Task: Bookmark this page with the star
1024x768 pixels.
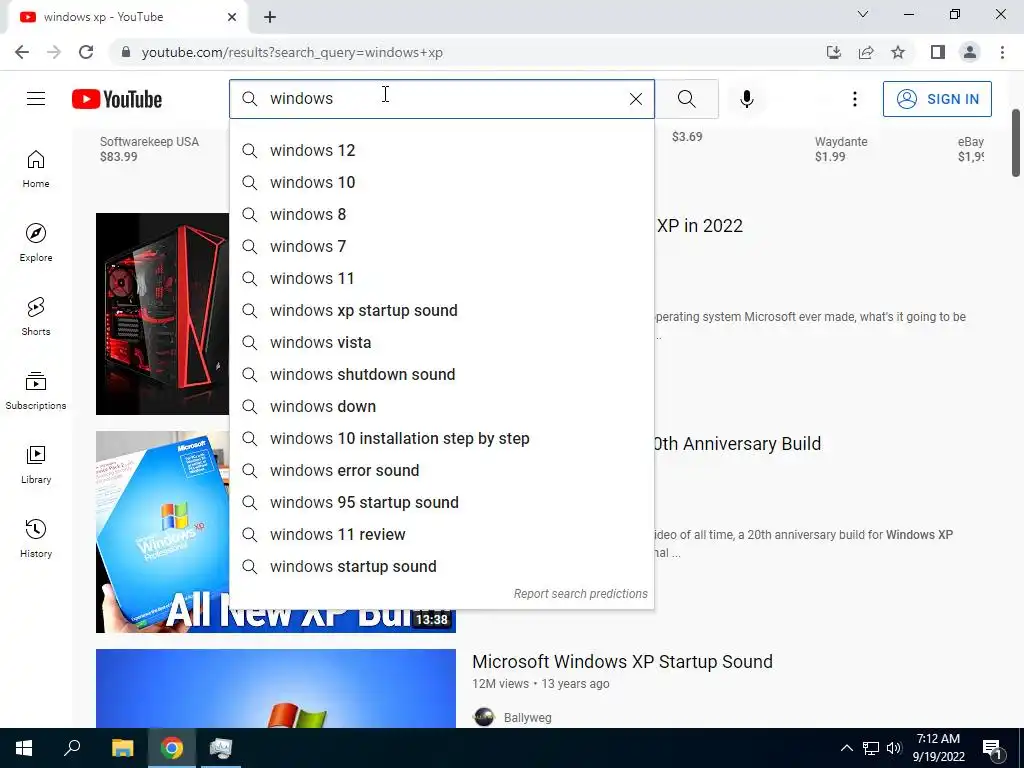Action: pos(898,52)
